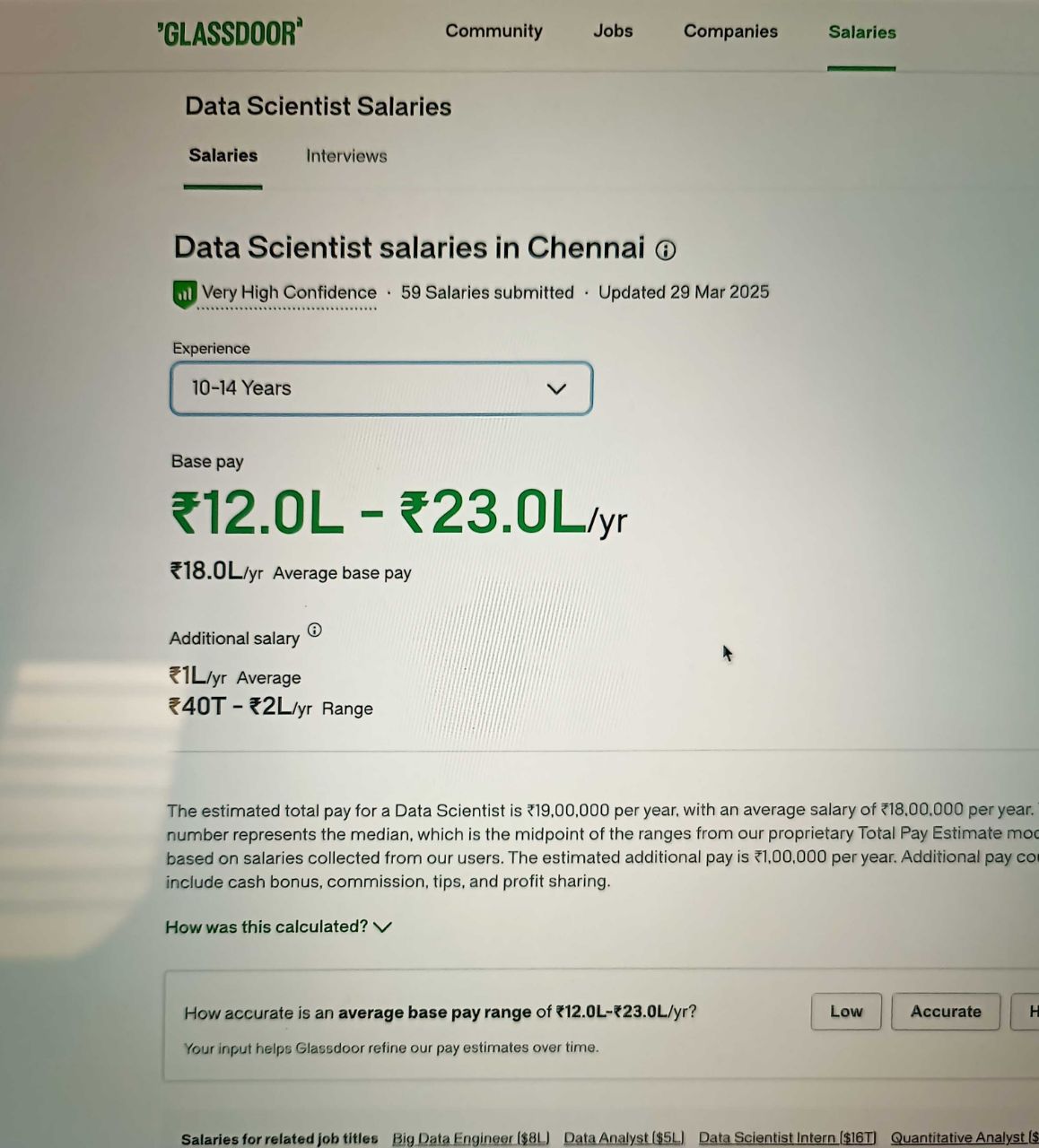Open the Companies page
Image resolution: width=1039 pixels, height=1148 pixels.
(x=730, y=31)
